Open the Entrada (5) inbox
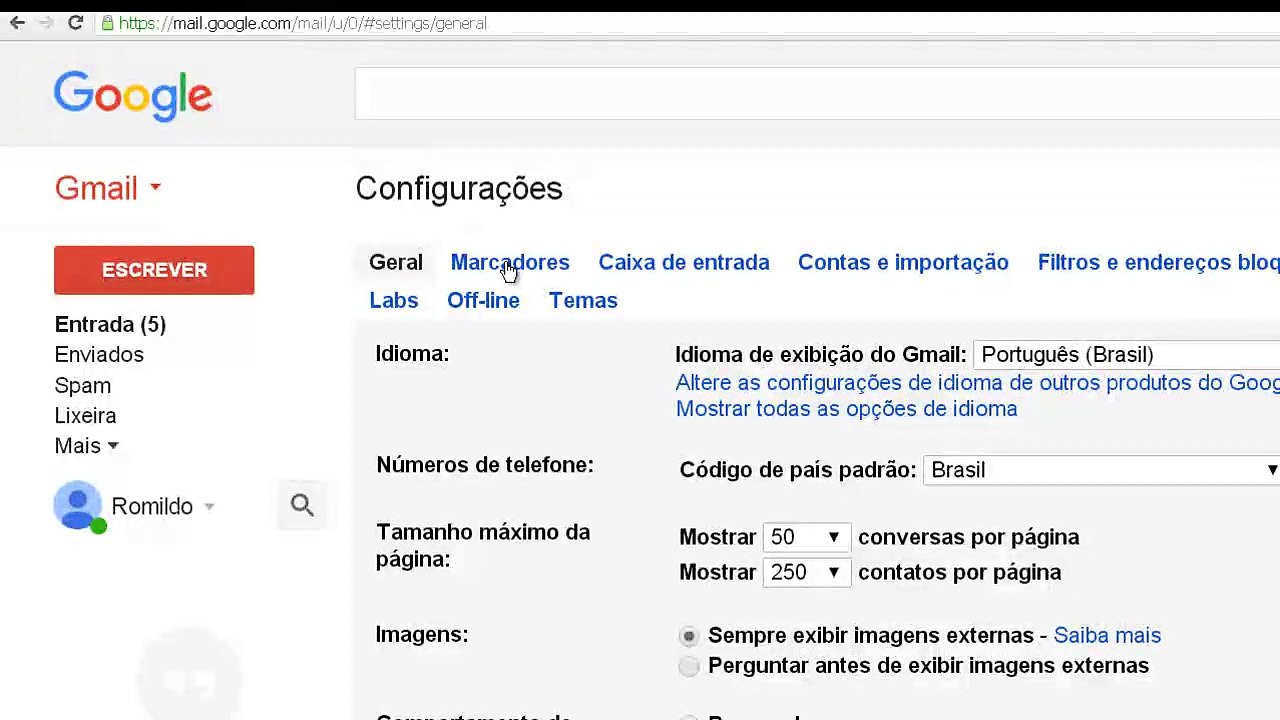This screenshot has height=720, width=1280. tap(110, 324)
